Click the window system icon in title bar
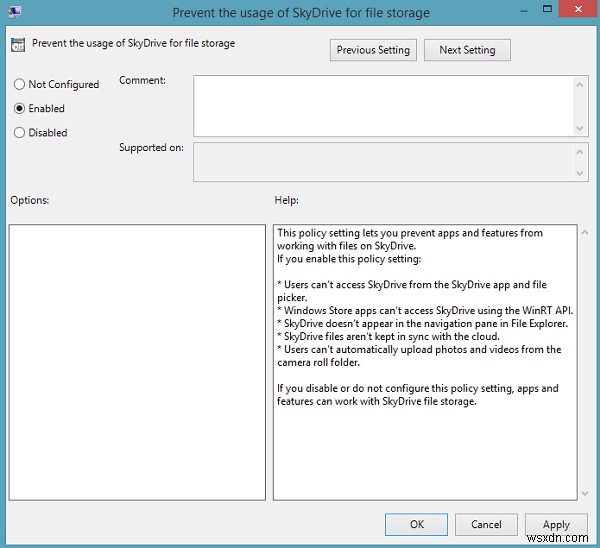The image size is (600, 548). [15, 11]
